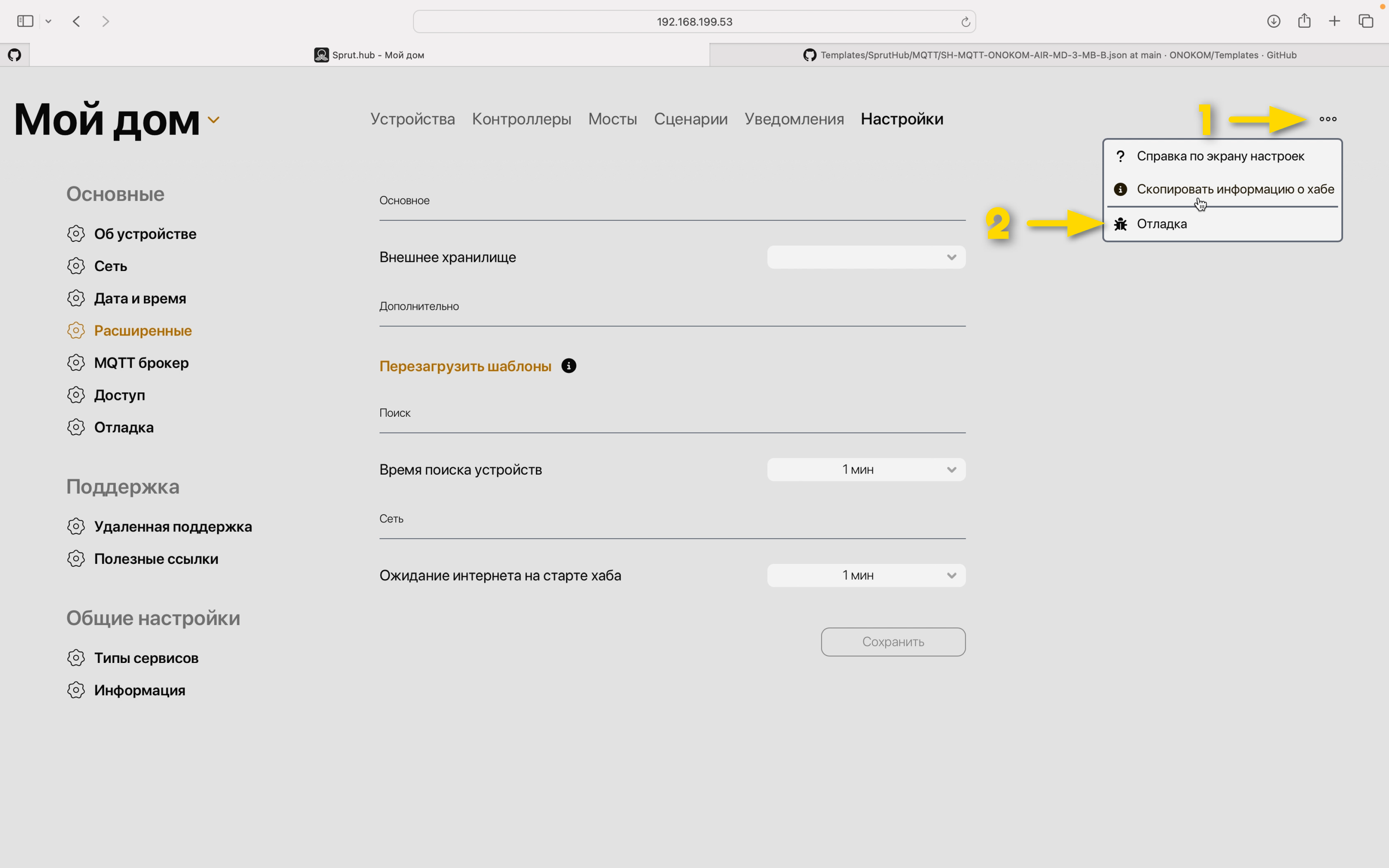Expand the Внешнее хранилище dropdown
The image size is (1389, 868).
coord(866,257)
